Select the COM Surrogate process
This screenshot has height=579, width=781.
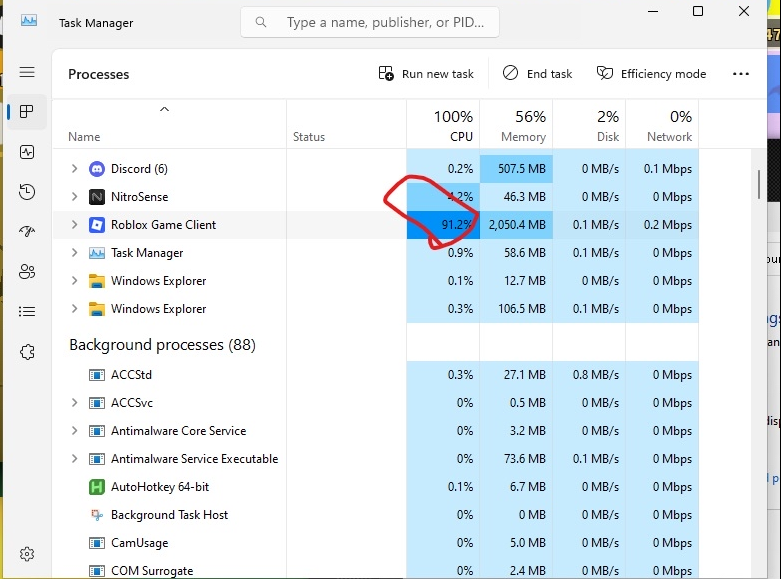152,571
